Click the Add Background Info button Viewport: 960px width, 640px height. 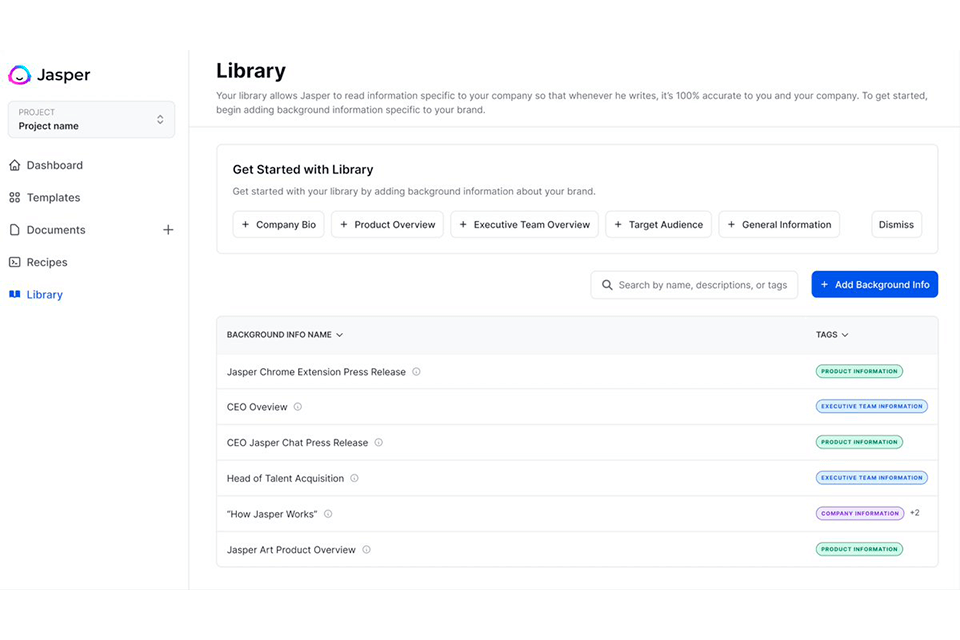pyautogui.click(x=874, y=285)
